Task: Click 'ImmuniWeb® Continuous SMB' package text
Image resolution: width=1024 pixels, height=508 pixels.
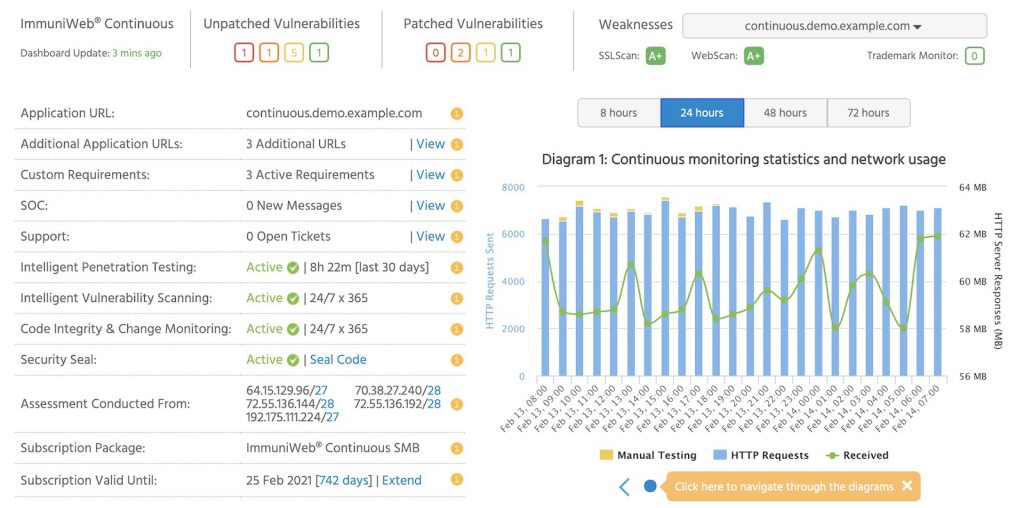Action: click(333, 449)
